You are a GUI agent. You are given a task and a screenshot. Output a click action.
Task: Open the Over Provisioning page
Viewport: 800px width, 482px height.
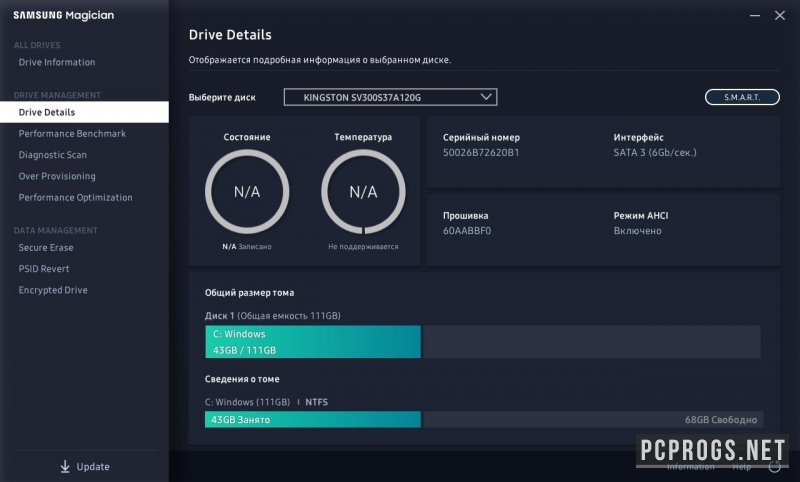57,176
